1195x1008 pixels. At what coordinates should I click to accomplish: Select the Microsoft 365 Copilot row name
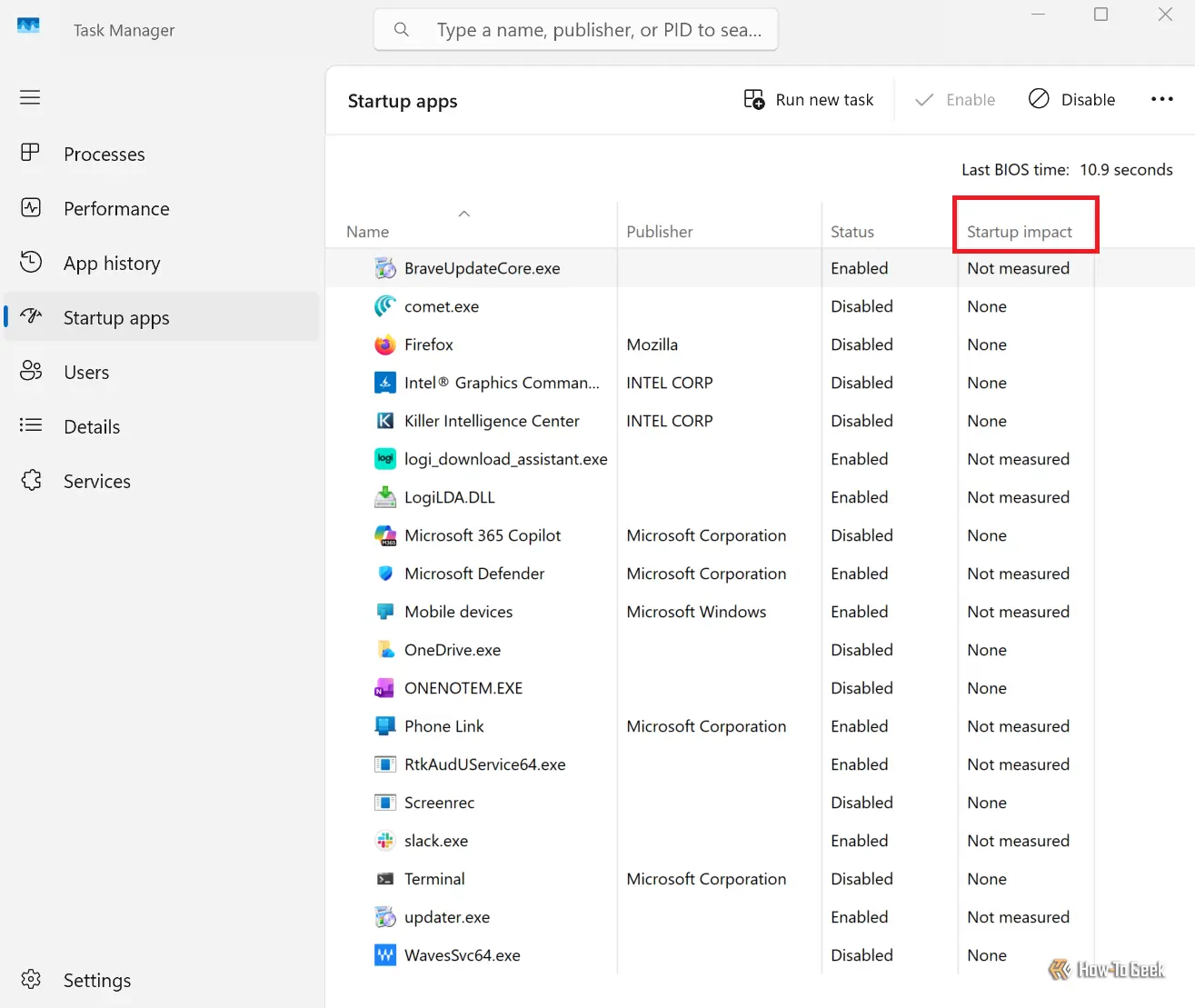483,535
